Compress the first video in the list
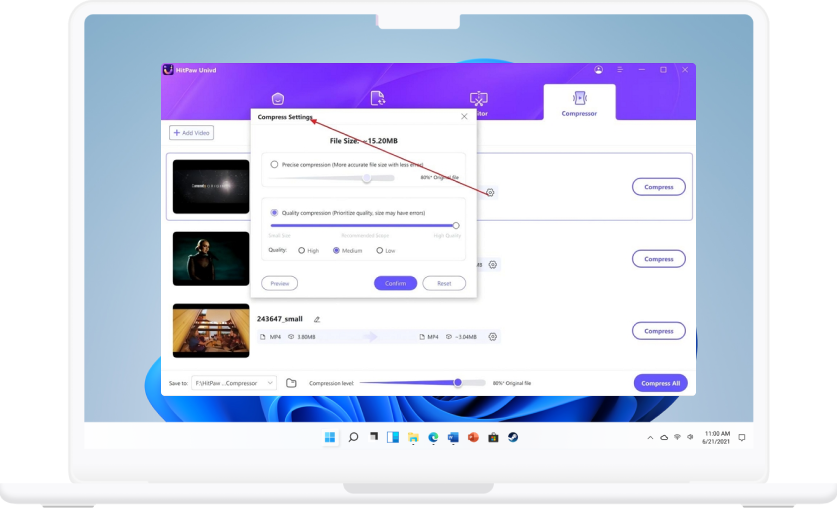837x508 pixels. 659,187
